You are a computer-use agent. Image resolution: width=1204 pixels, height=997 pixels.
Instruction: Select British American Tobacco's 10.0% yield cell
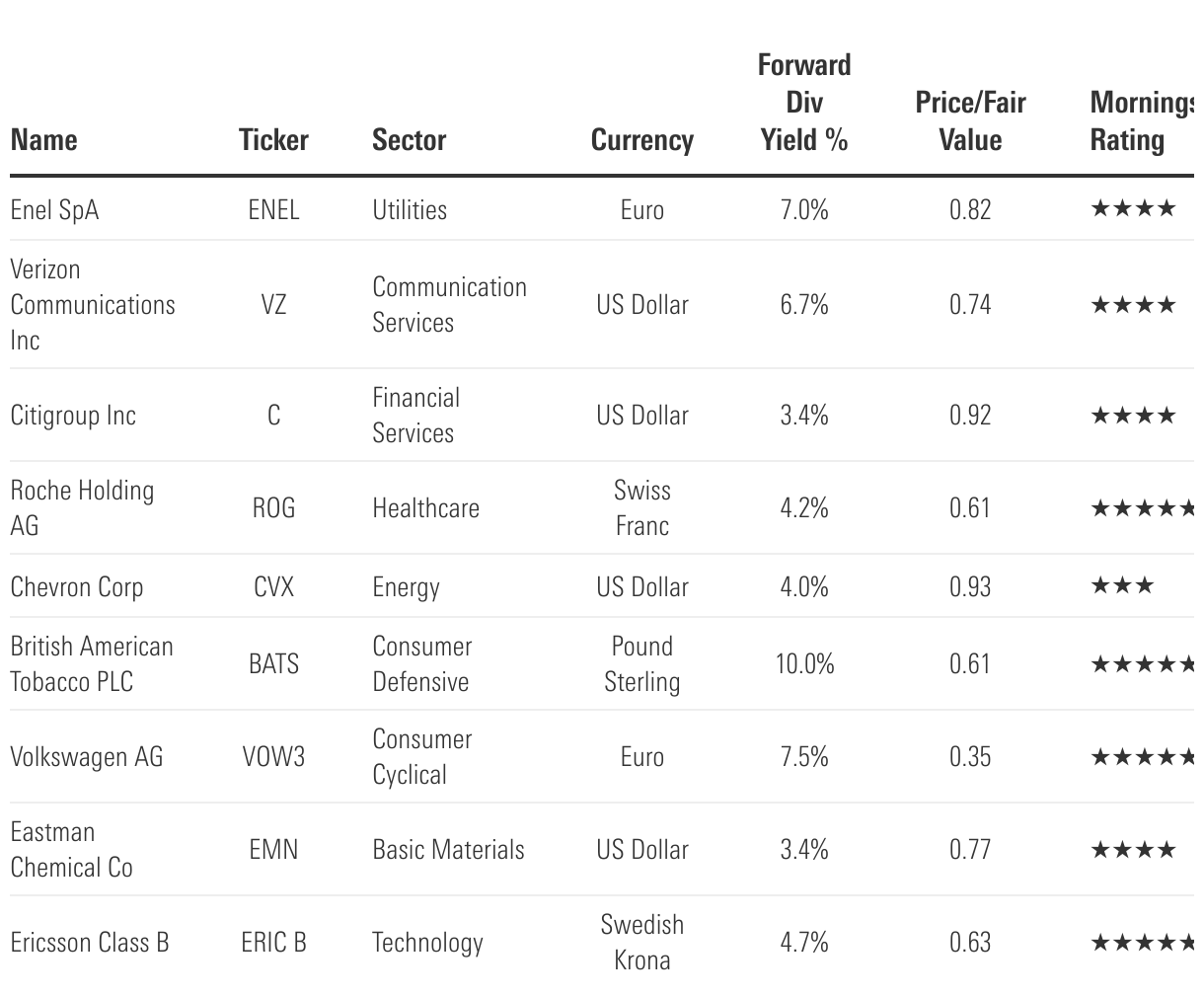[x=804, y=664]
